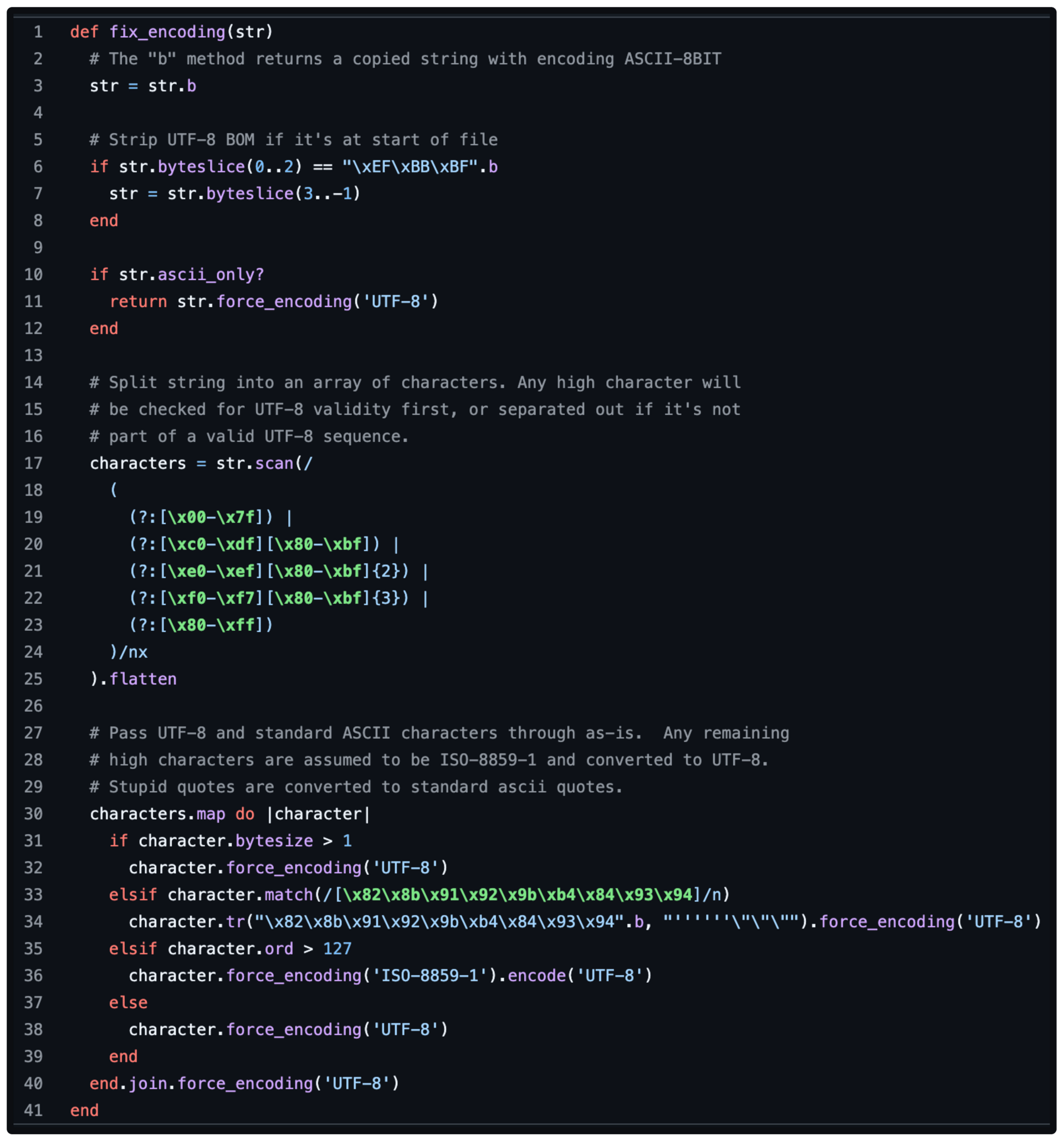Click line number 30 in the gutter
This screenshot has height=1142, width=1064.
(33, 814)
